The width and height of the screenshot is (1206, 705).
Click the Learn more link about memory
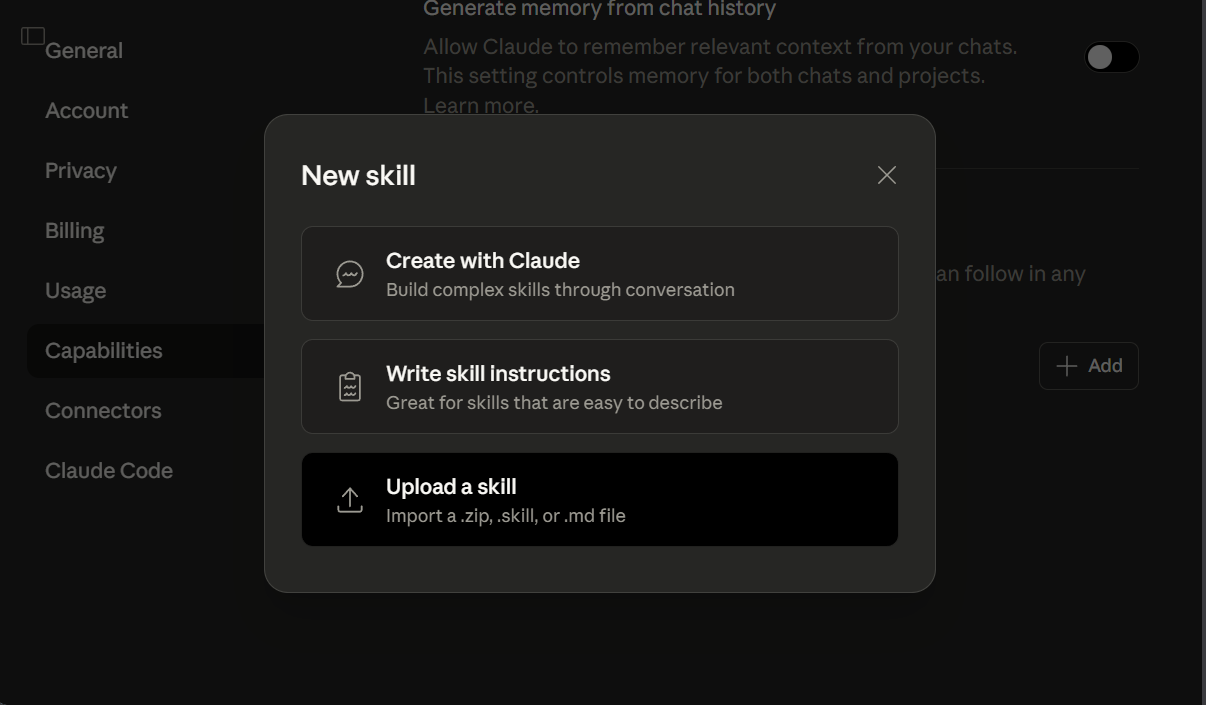click(x=477, y=104)
